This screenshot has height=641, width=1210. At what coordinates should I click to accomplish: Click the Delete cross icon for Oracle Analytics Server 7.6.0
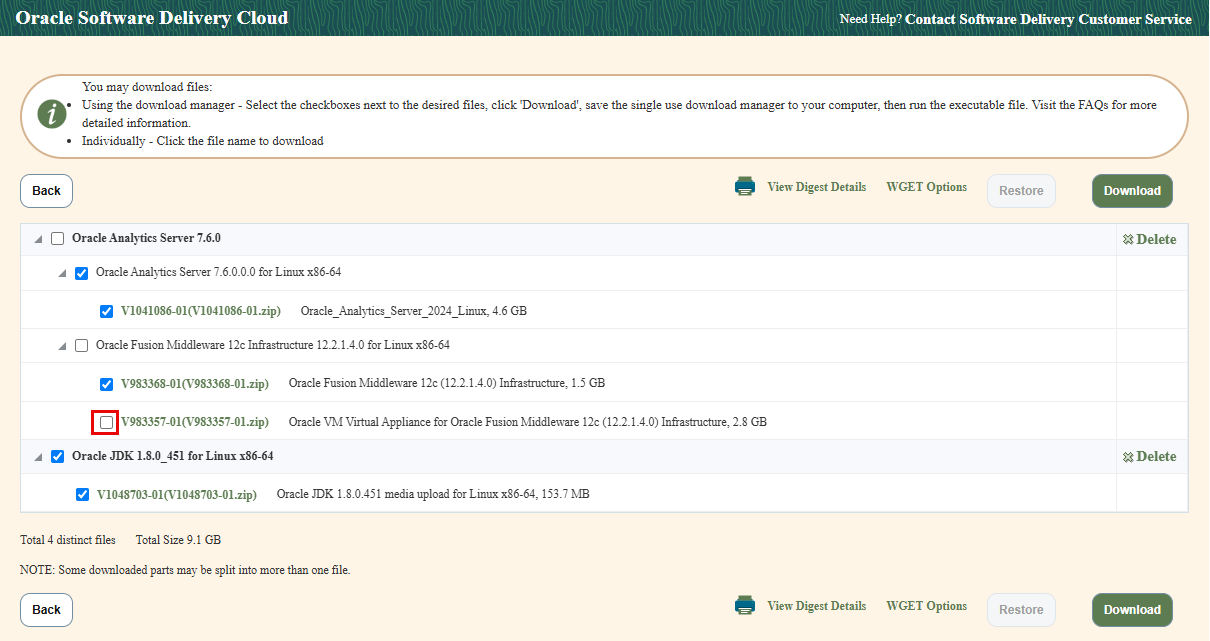pyautogui.click(x=1128, y=240)
